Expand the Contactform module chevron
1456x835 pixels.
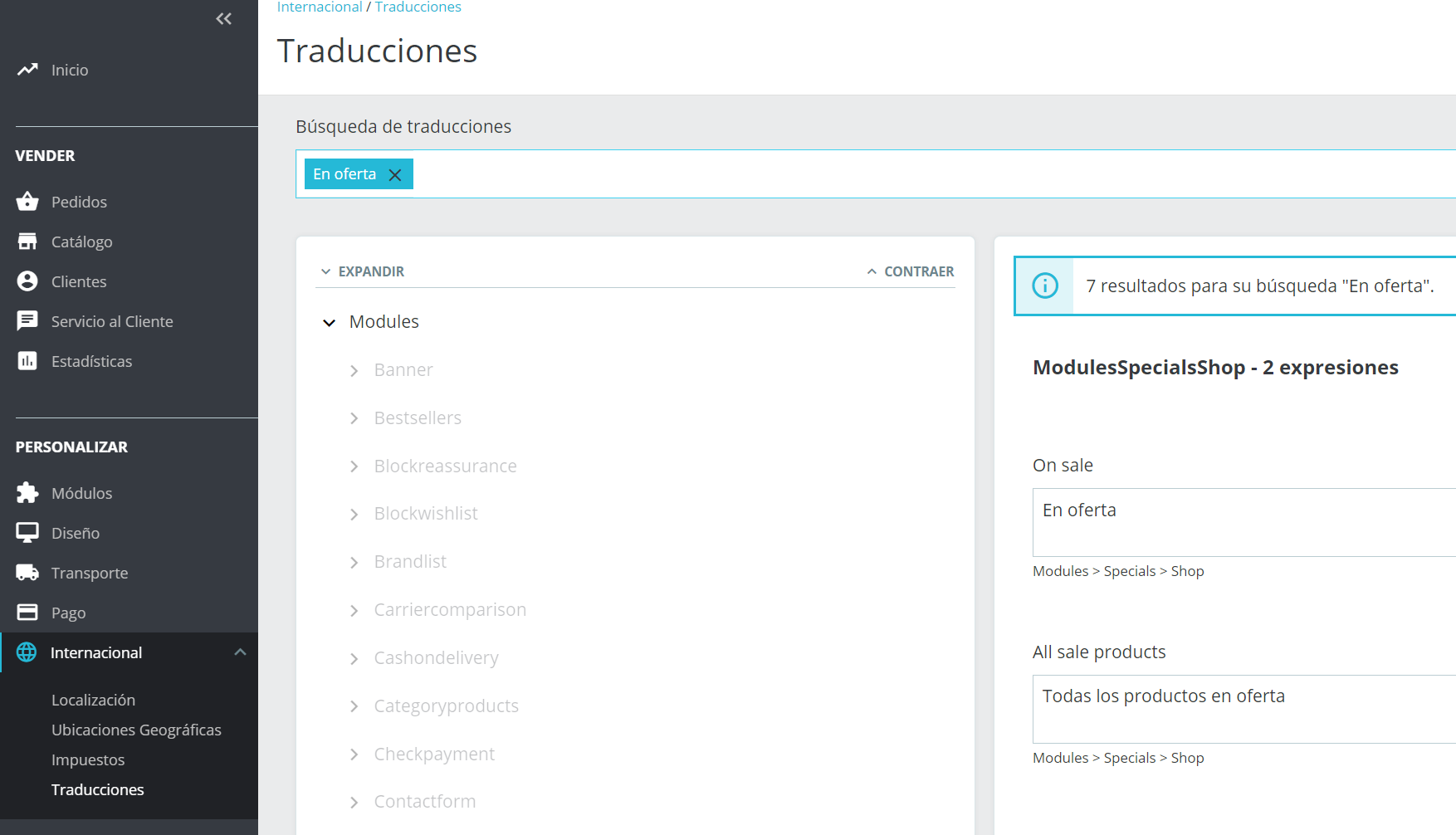click(354, 802)
